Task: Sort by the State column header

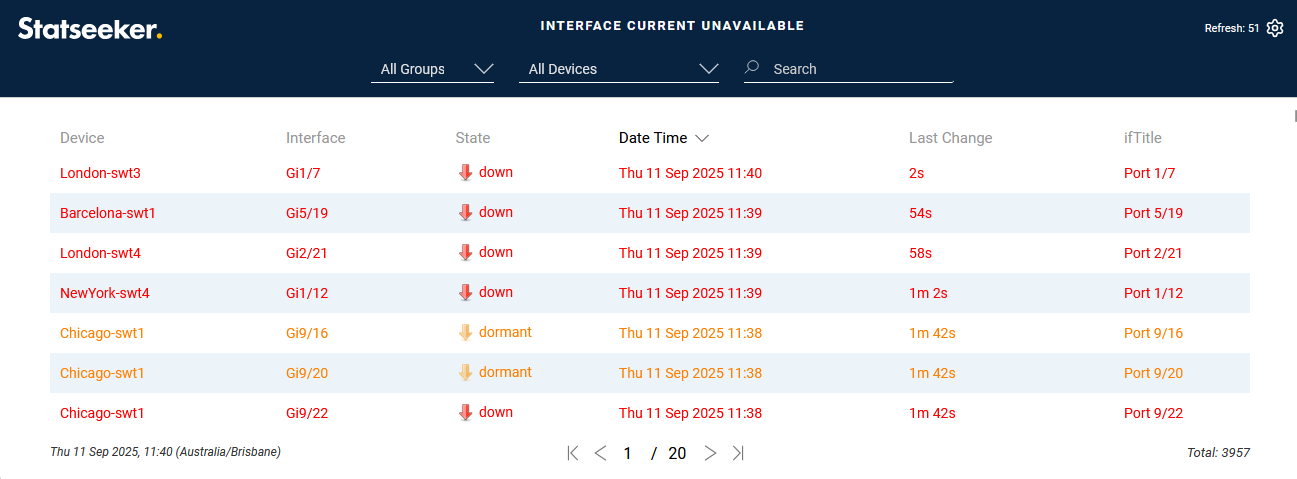Action: [x=473, y=138]
